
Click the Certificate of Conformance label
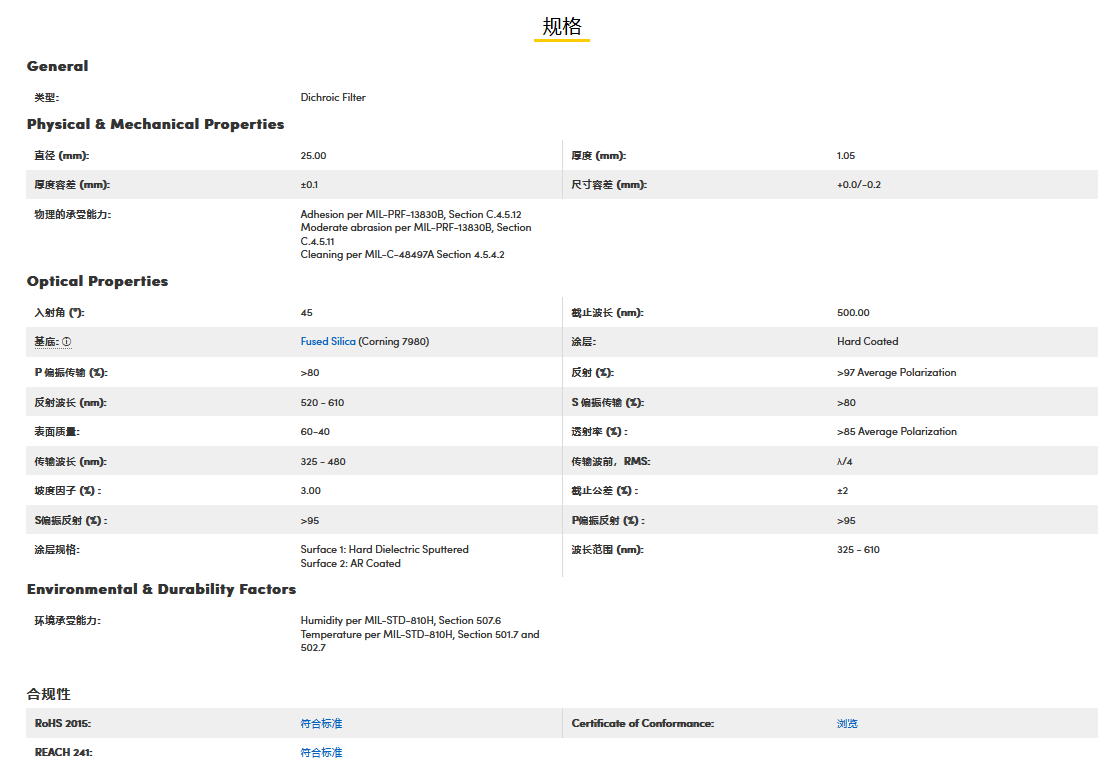[642, 724]
